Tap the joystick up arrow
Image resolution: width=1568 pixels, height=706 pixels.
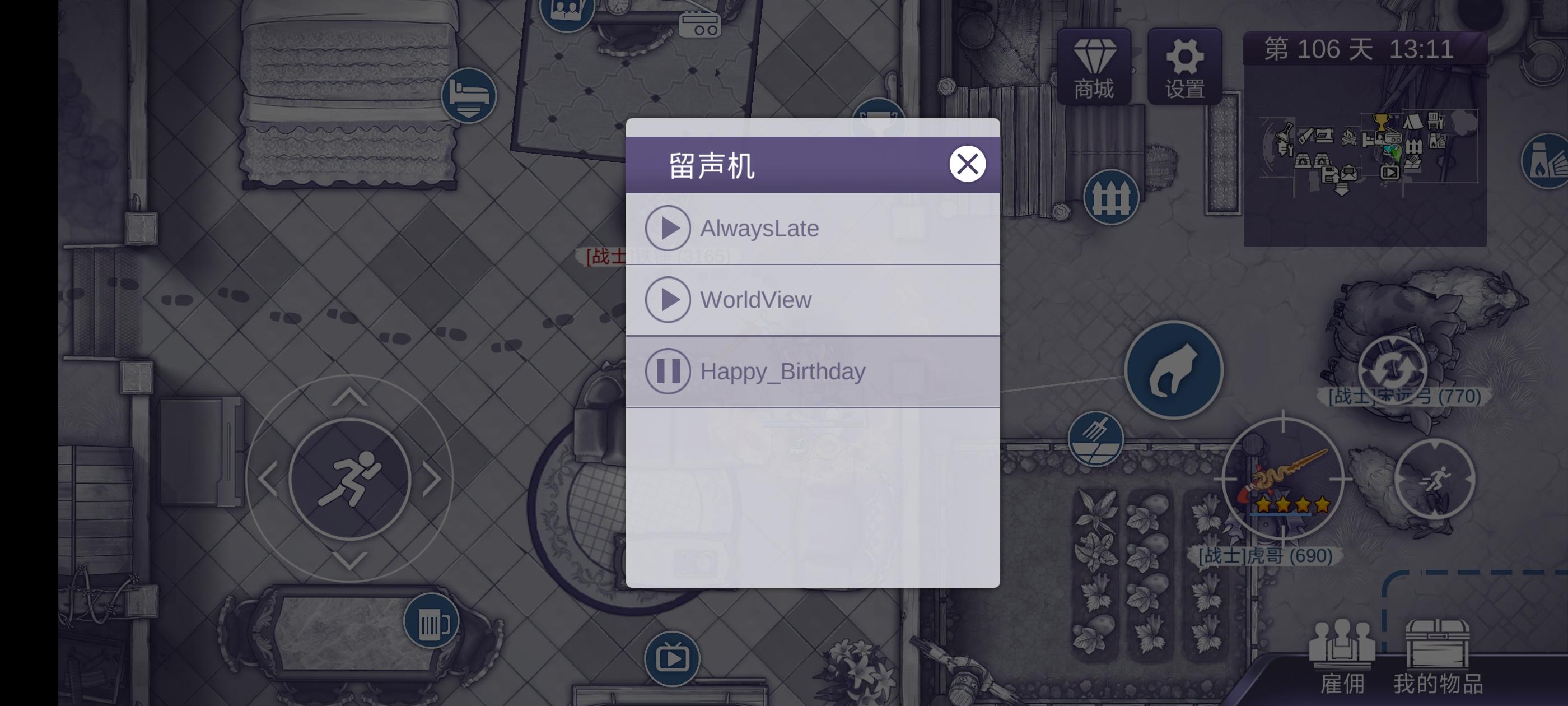coord(349,397)
